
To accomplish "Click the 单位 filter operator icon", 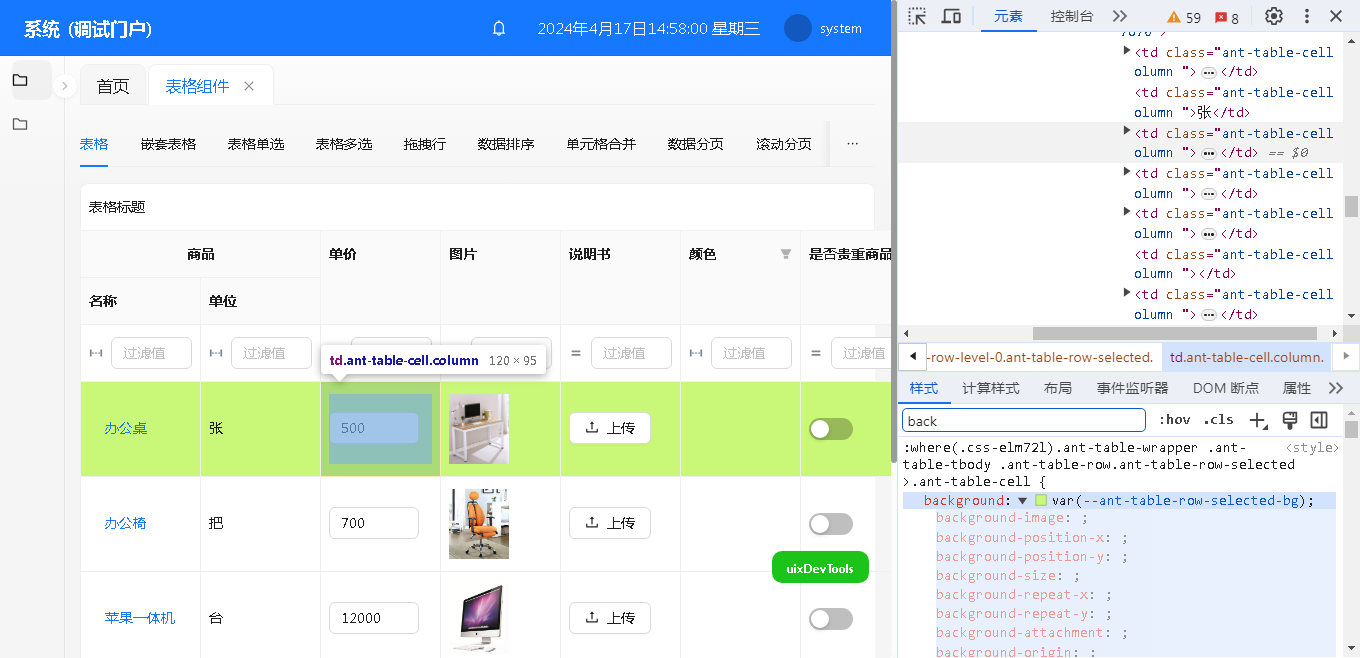I will [x=216, y=353].
